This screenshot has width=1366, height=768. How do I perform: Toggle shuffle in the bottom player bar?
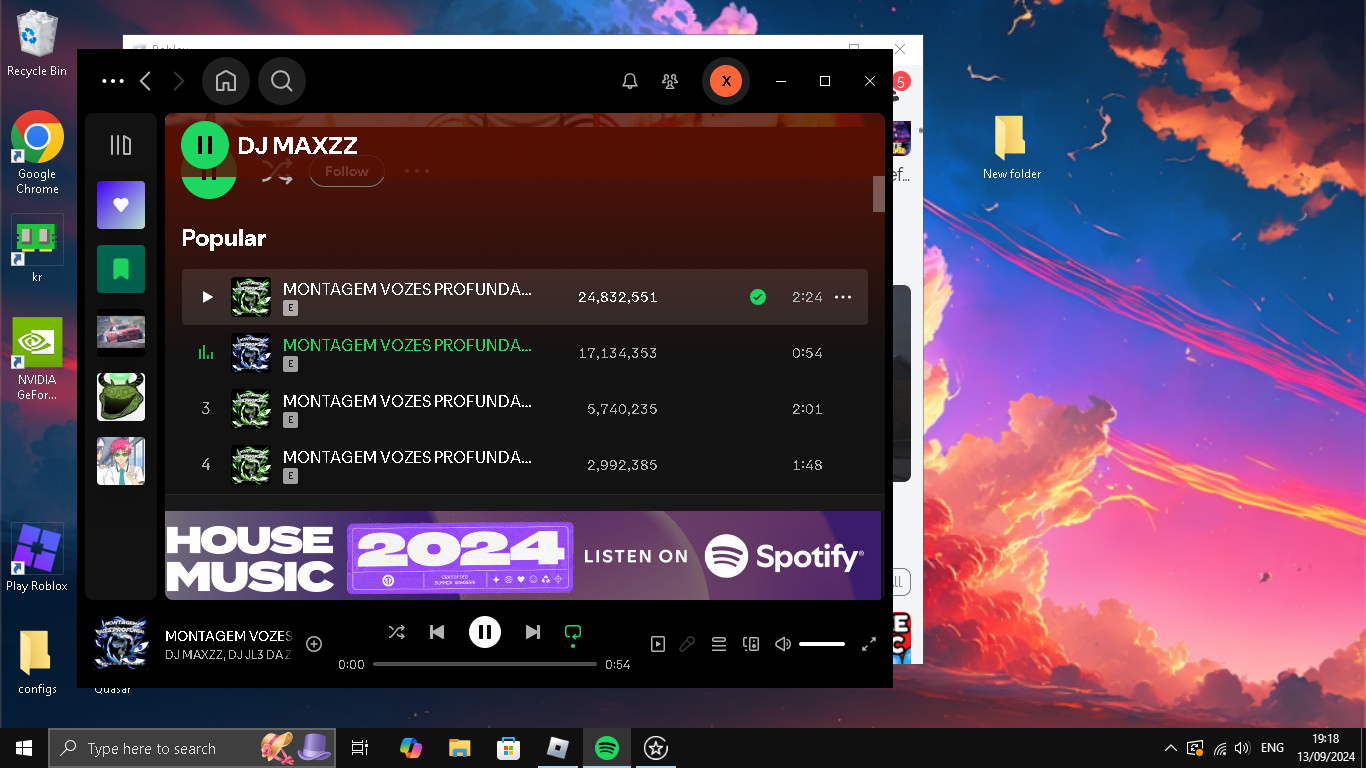pyautogui.click(x=397, y=632)
